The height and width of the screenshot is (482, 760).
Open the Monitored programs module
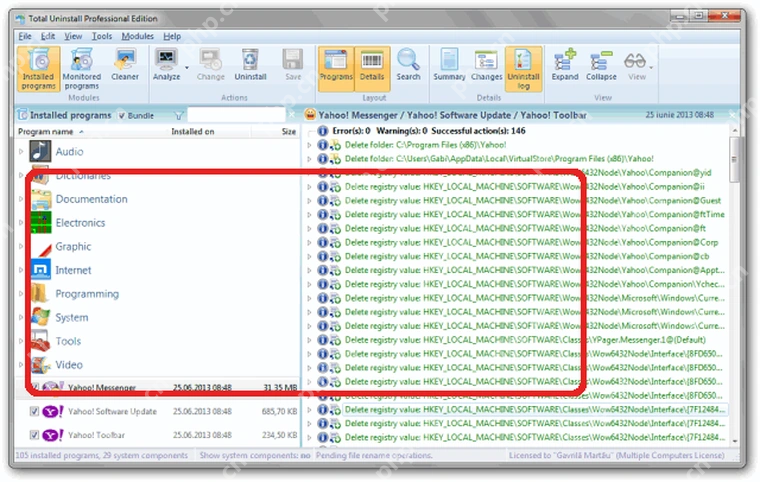81,68
